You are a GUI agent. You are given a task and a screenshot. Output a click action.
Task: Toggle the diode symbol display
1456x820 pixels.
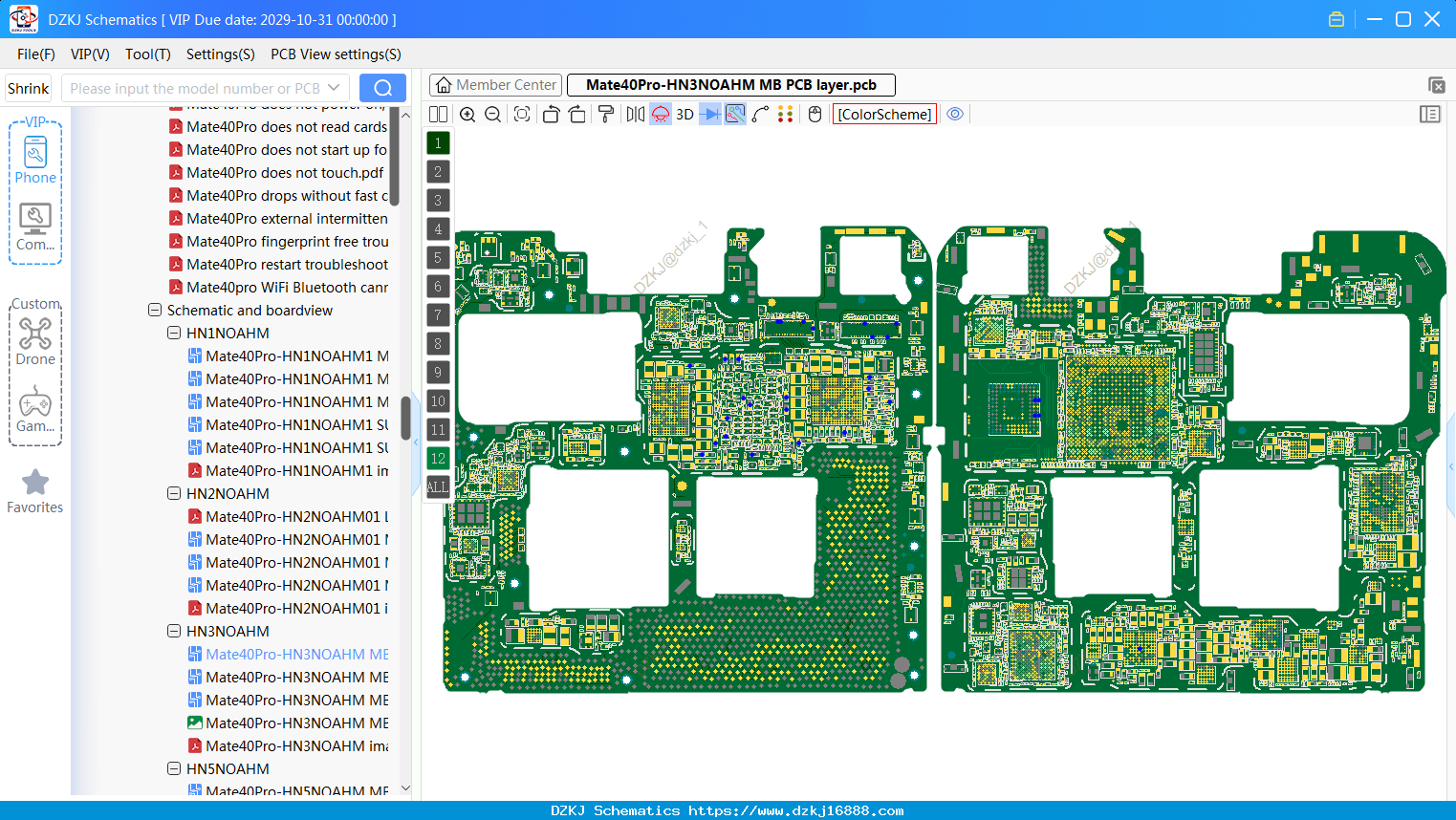point(709,114)
